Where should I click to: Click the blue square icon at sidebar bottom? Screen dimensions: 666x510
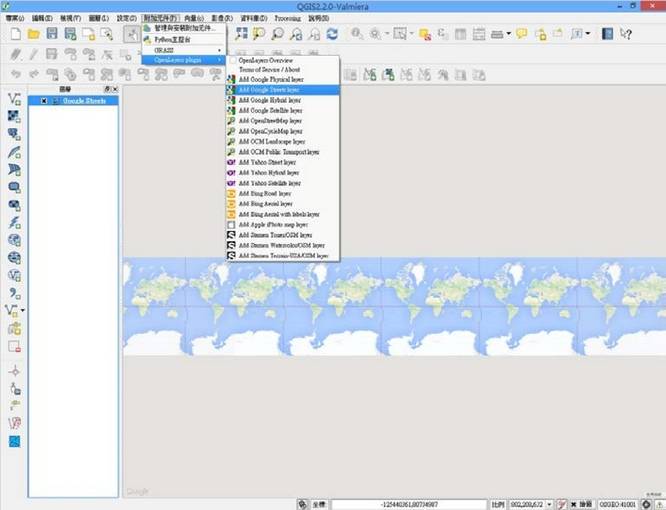[x=14, y=442]
